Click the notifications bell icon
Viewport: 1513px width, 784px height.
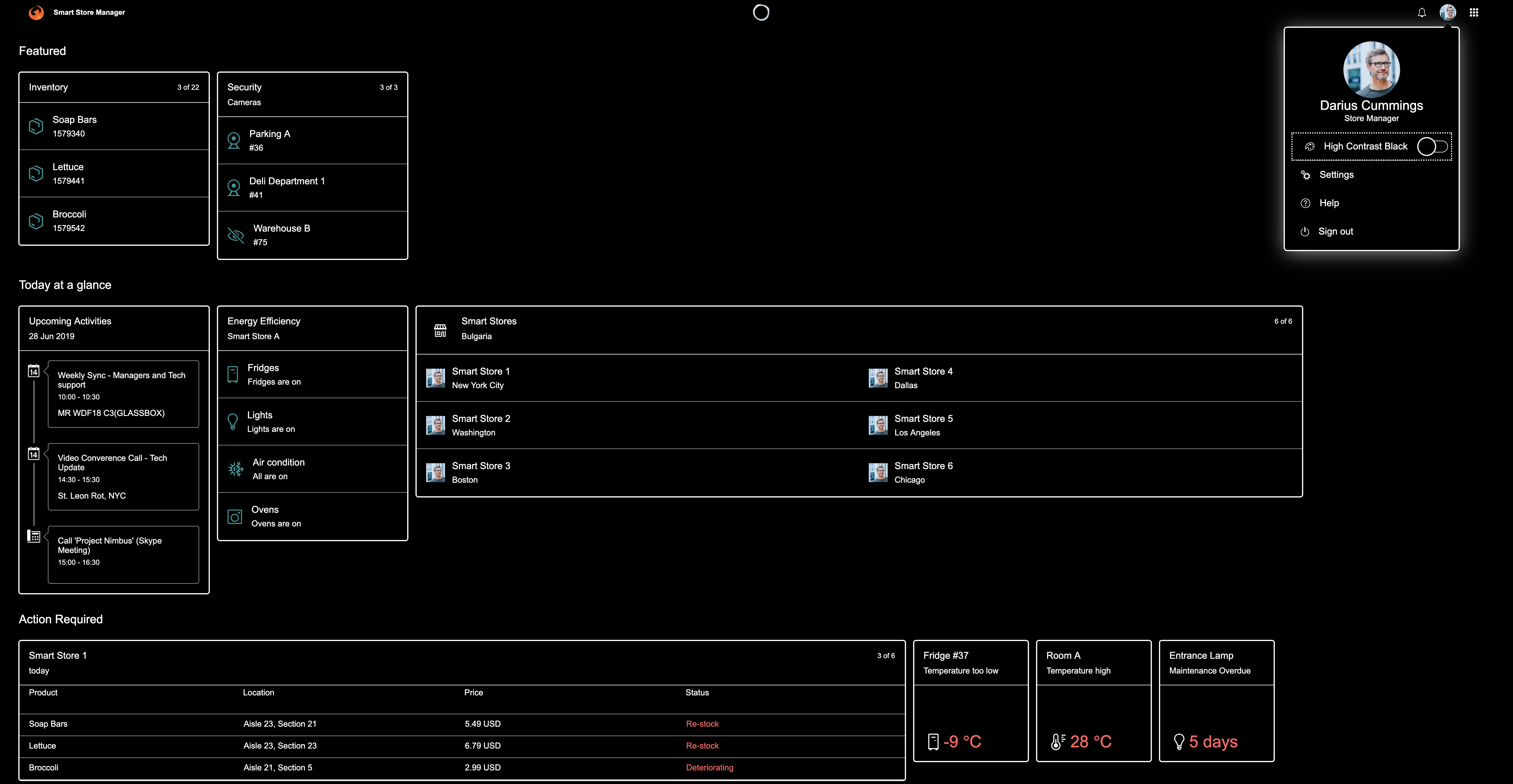(x=1421, y=12)
